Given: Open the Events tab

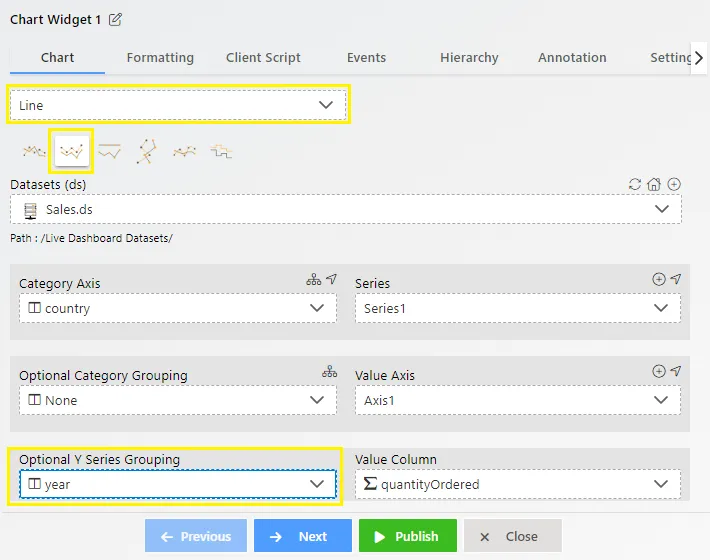Looking at the screenshot, I should pos(366,57).
